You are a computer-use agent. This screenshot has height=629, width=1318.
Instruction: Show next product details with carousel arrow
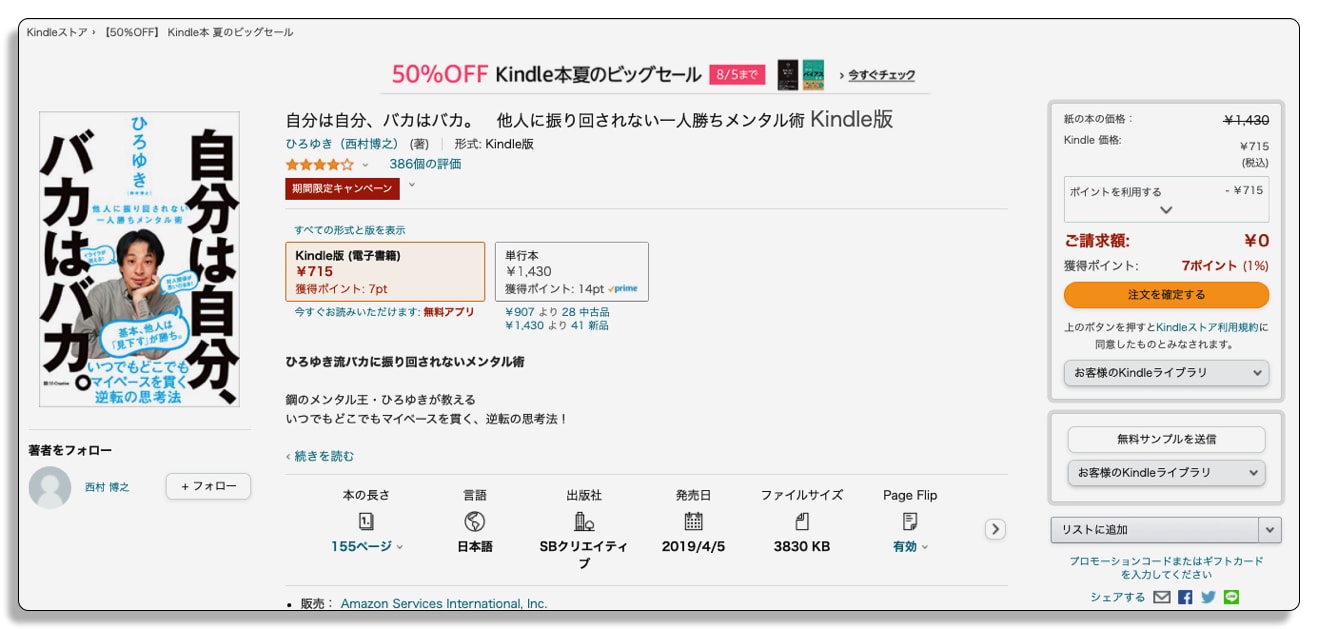click(x=995, y=529)
